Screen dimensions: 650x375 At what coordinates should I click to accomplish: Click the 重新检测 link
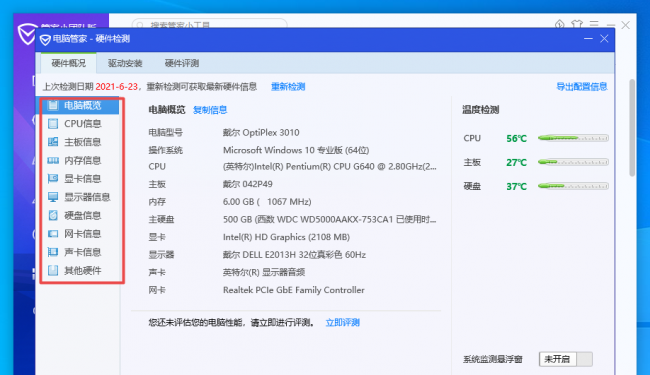pos(288,87)
